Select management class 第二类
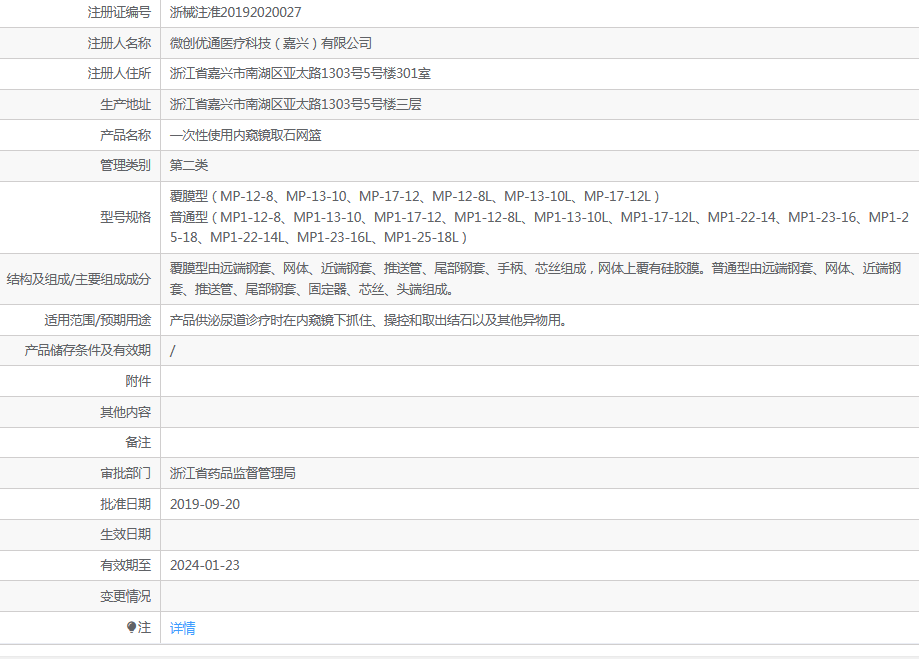The width and height of the screenshot is (919, 659). 189,165
